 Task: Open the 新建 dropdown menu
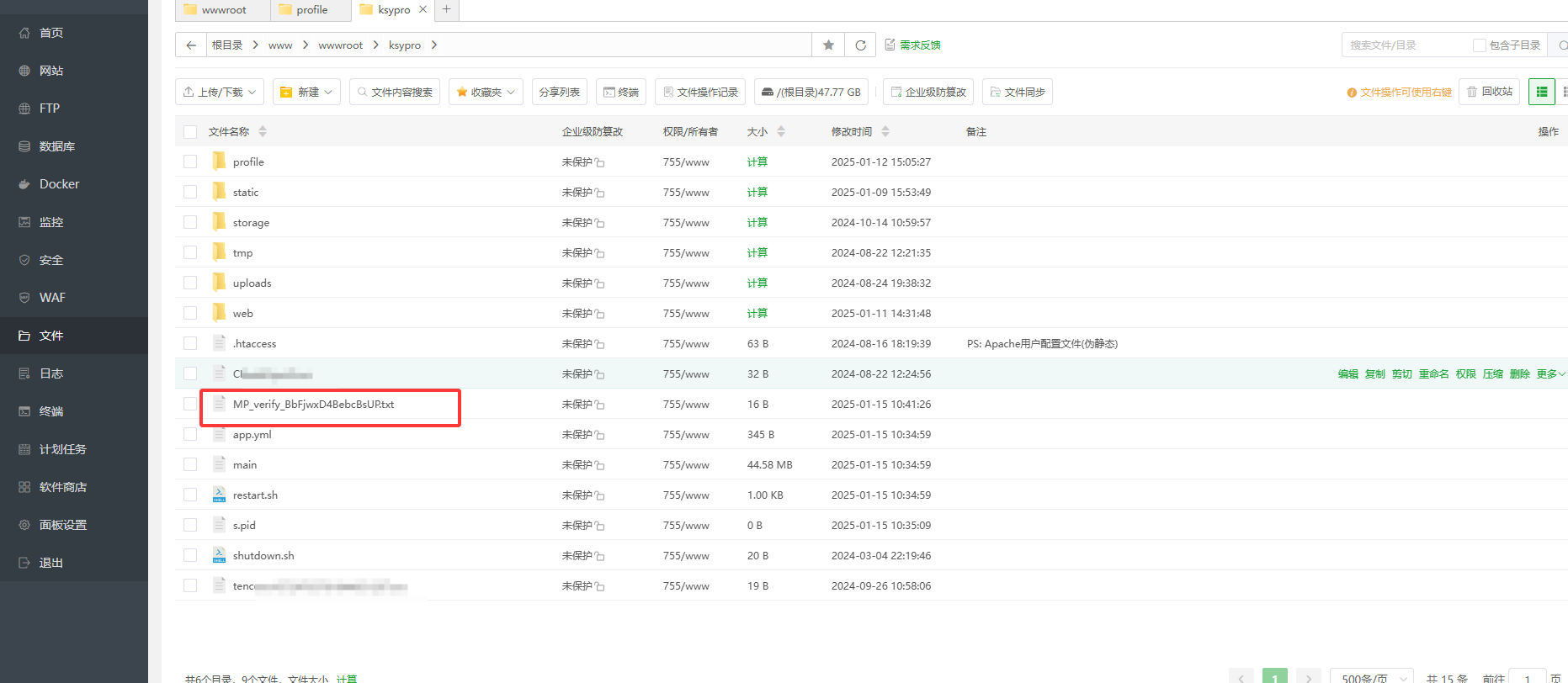(x=306, y=92)
